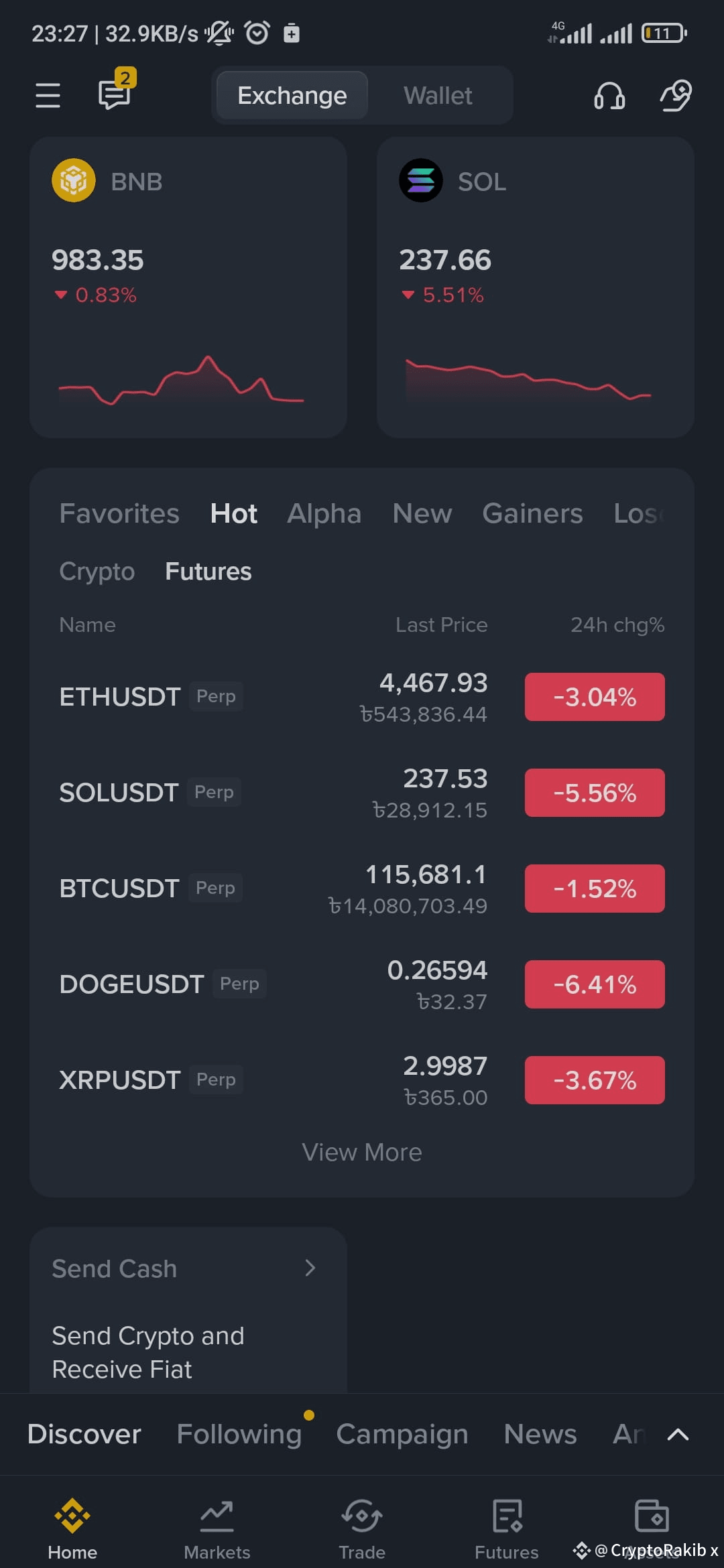
Task: Tap the Trade swap icon
Action: click(362, 1516)
